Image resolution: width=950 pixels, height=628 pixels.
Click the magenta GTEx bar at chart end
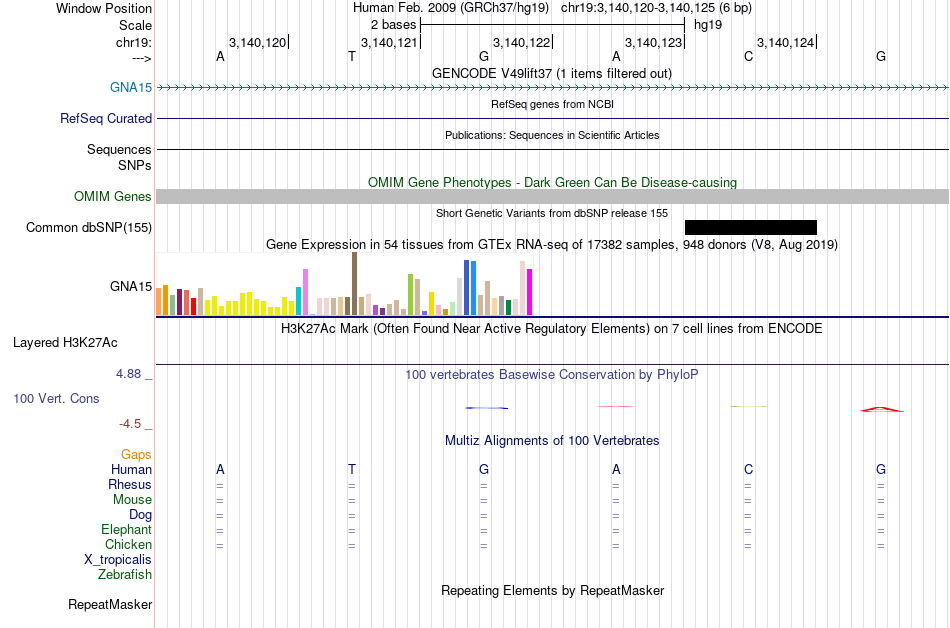pos(530,292)
